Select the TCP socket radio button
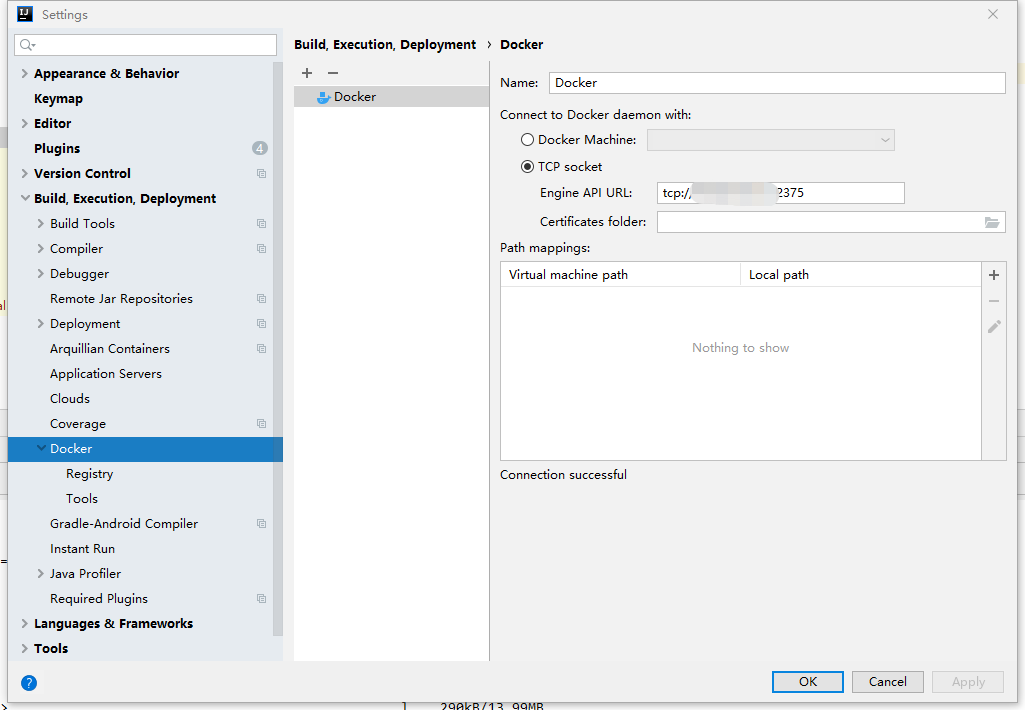This screenshot has height=710, width=1025. 528,167
